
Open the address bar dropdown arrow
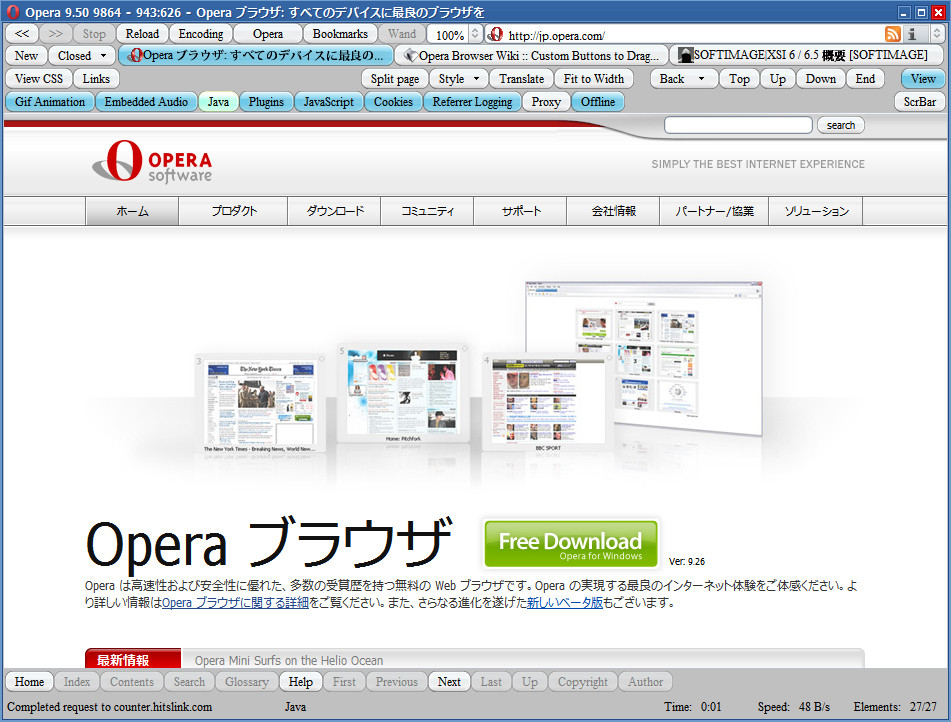[938, 35]
